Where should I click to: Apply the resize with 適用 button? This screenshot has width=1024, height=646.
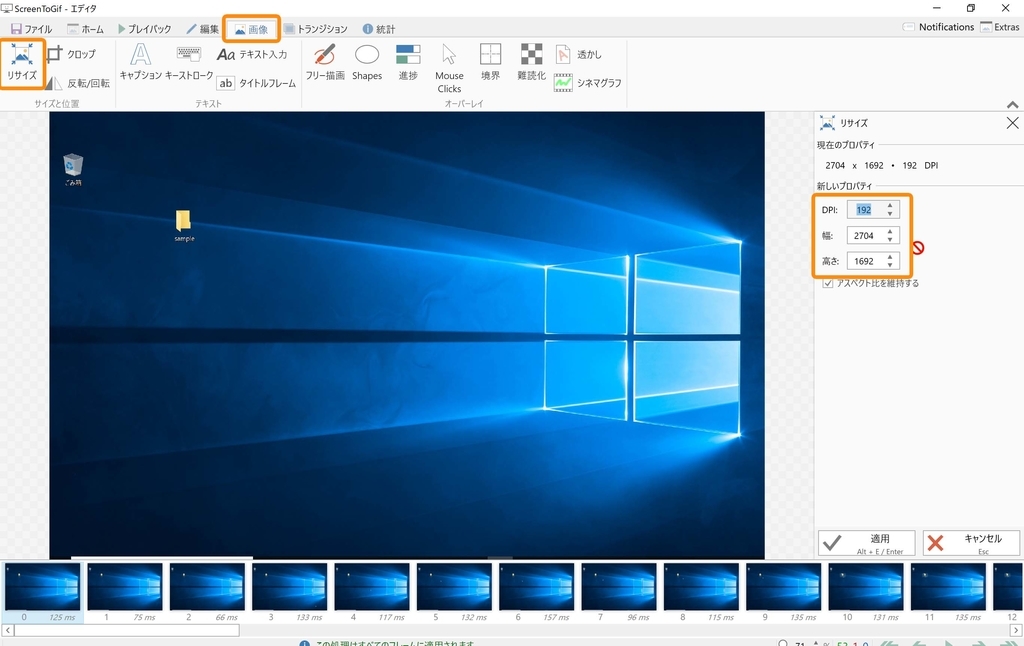(x=867, y=543)
